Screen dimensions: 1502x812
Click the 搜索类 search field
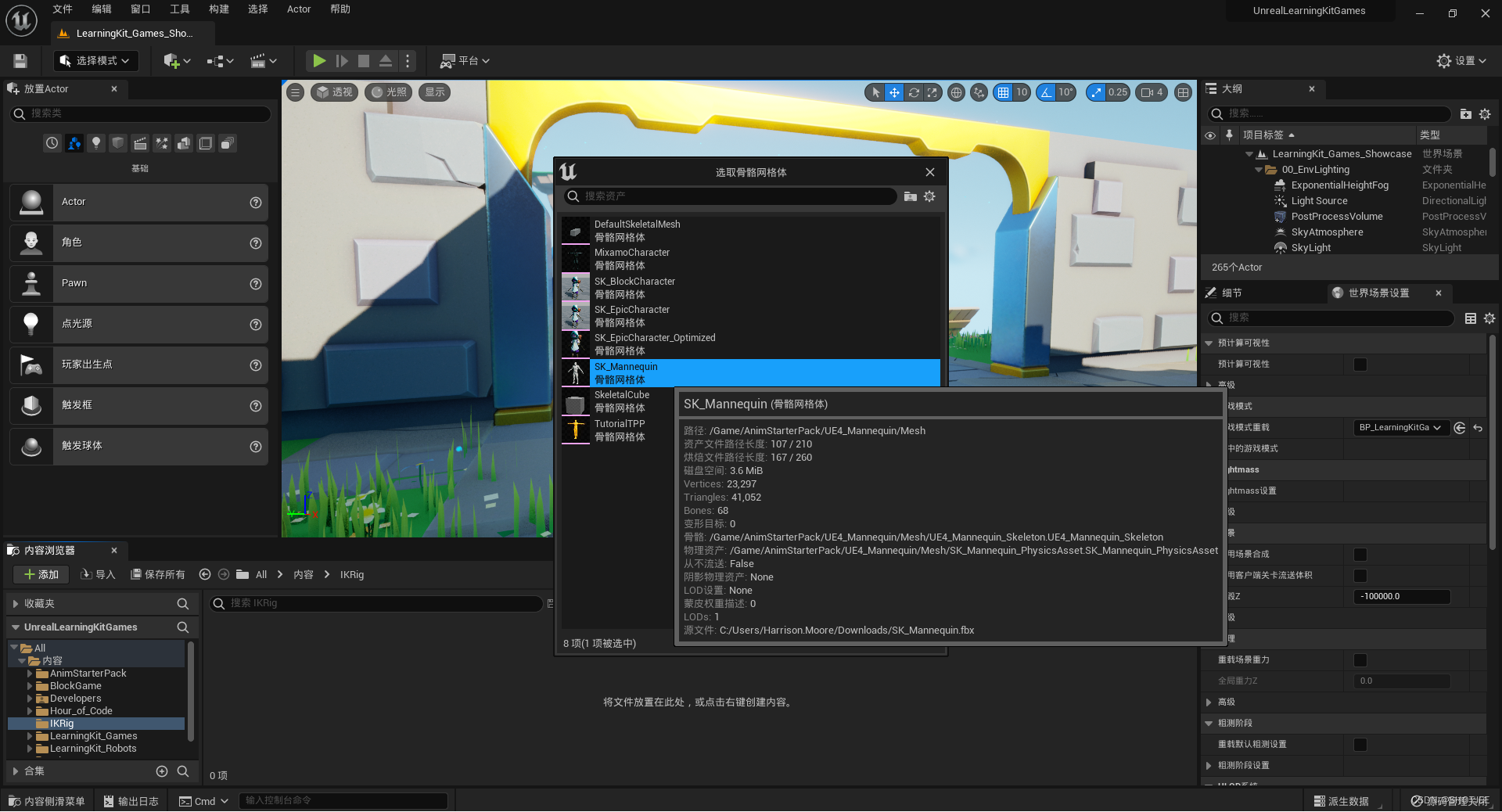coord(141,114)
